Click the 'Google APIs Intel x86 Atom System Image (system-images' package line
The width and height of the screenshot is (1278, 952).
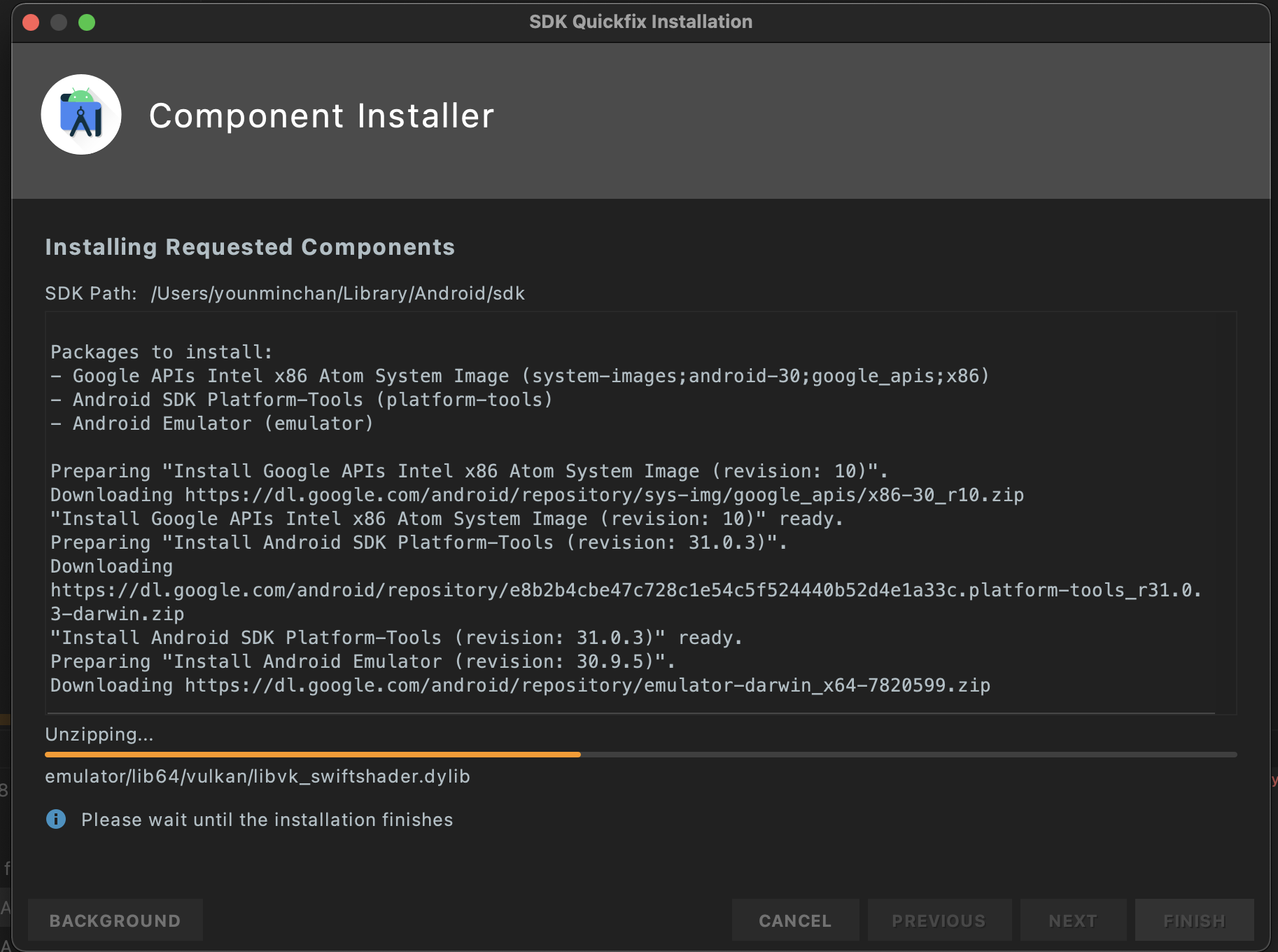coord(520,376)
